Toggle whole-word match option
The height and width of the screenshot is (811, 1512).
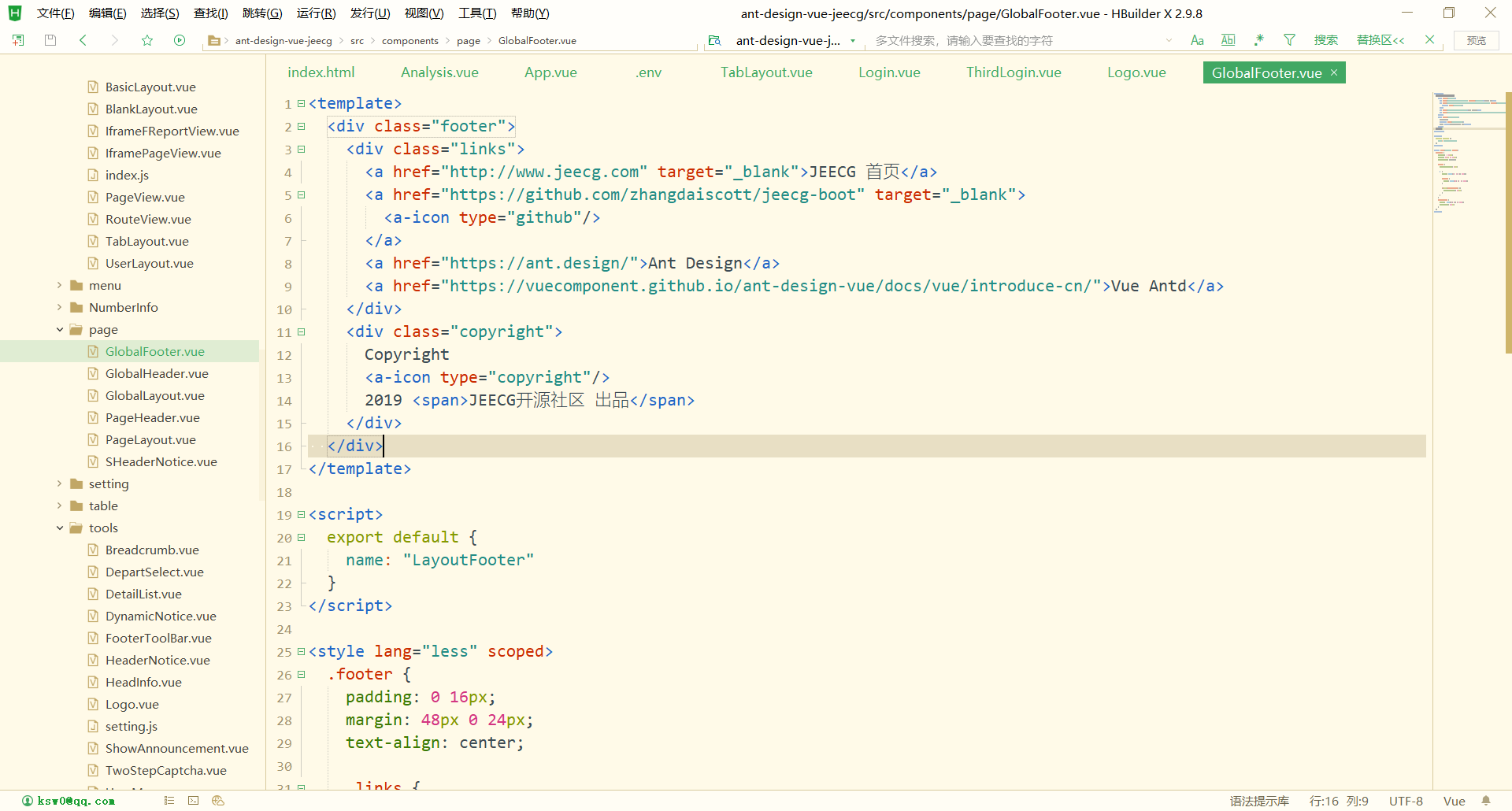click(1228, 40)
